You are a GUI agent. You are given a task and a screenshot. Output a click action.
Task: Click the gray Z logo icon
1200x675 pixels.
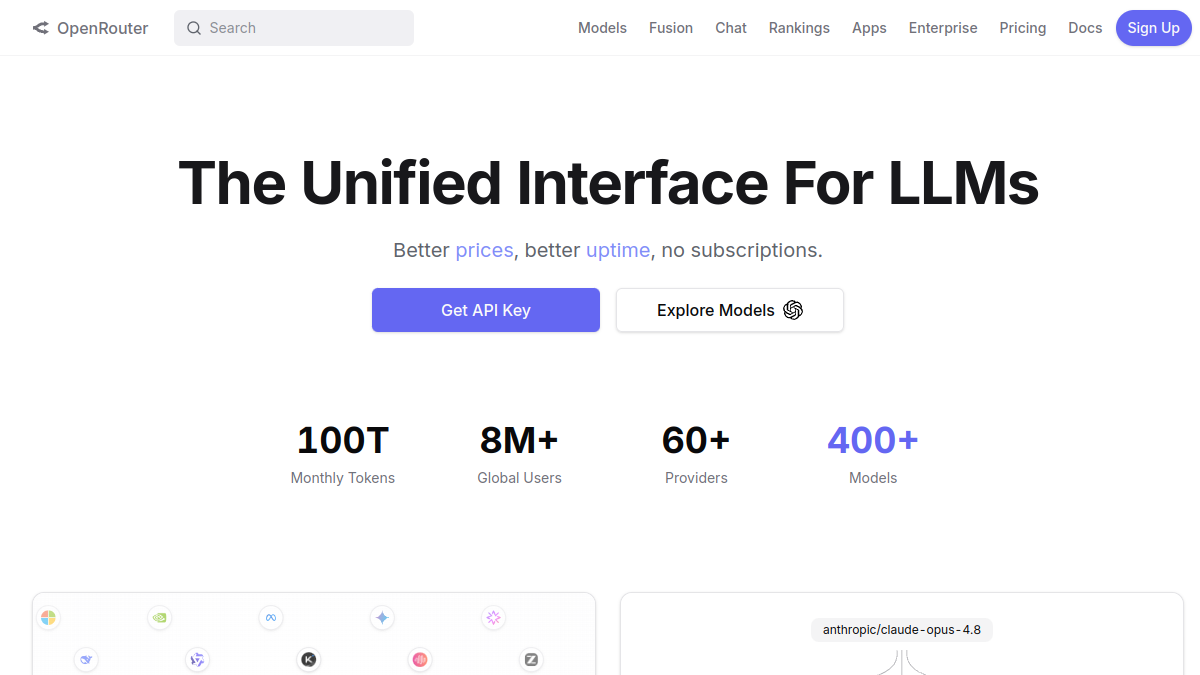tap(531, 660)
